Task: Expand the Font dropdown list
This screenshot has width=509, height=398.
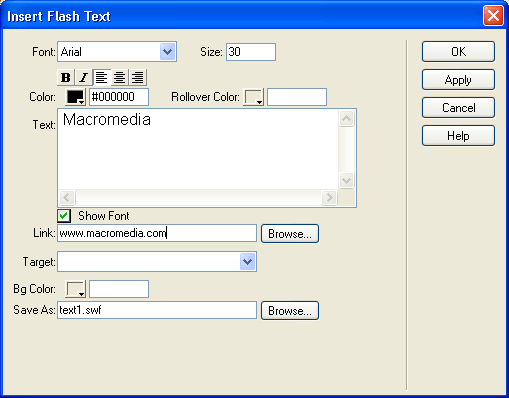Action: coord(167,52)
